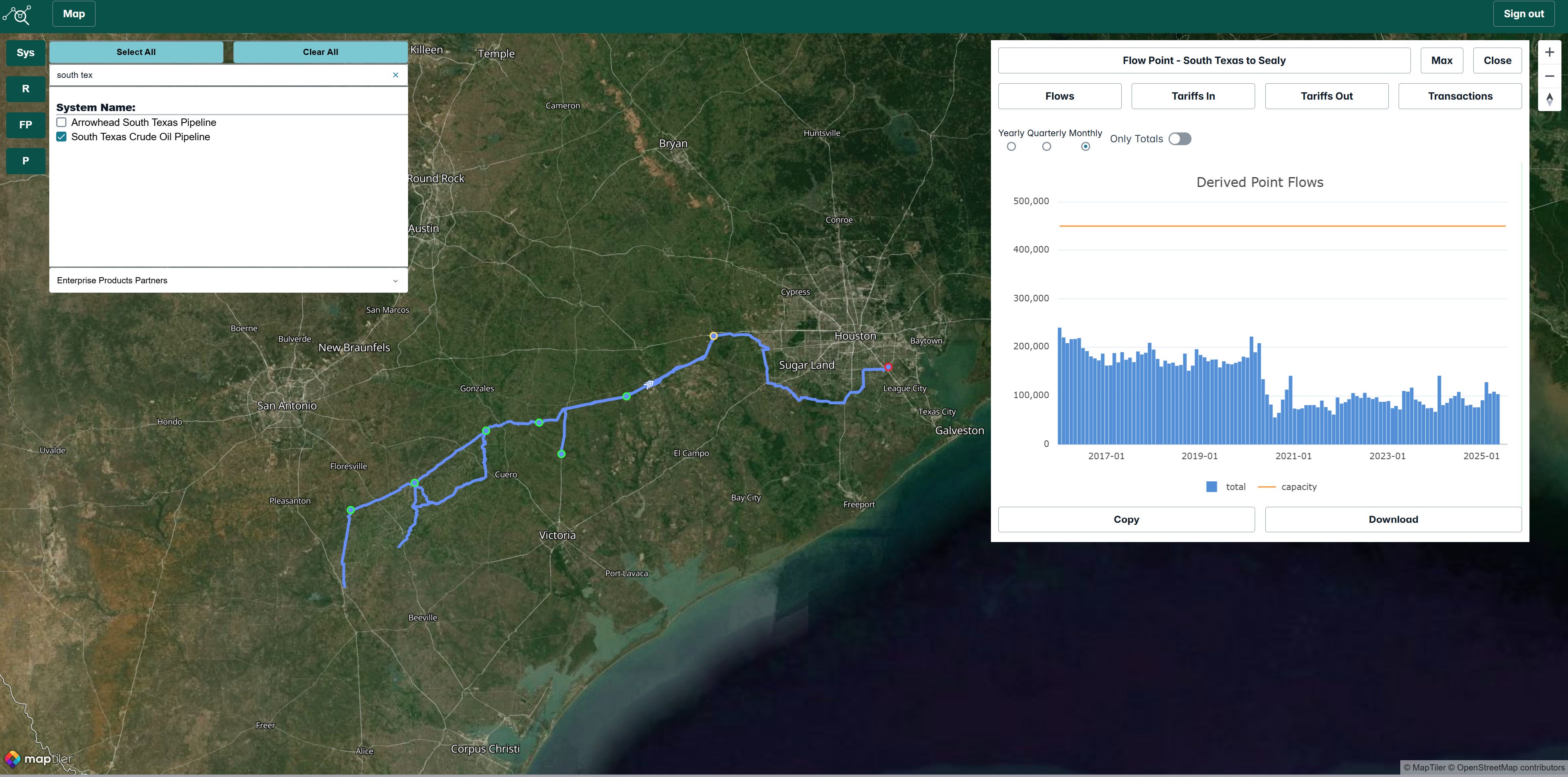
Task: Switch to the Tariffs In tab
Action: [x=1192, y=96]
